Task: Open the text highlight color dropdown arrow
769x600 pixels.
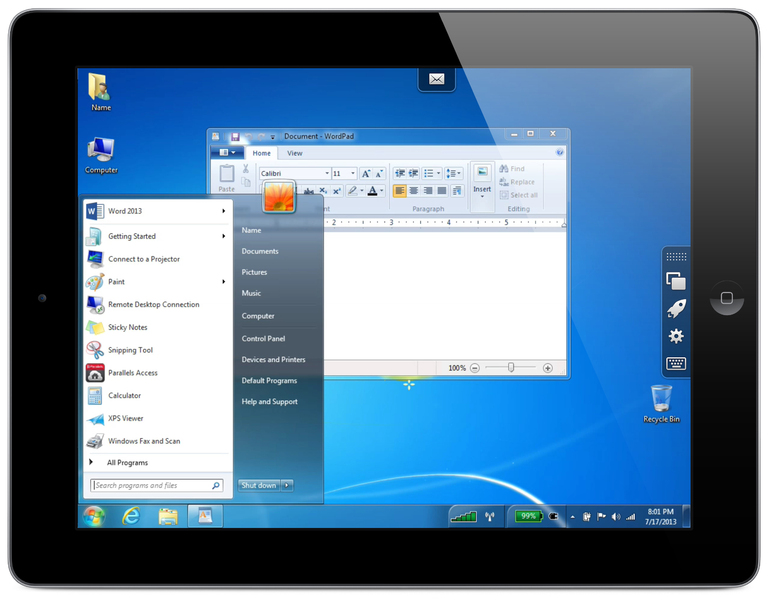Action: (x=362, y=191)
